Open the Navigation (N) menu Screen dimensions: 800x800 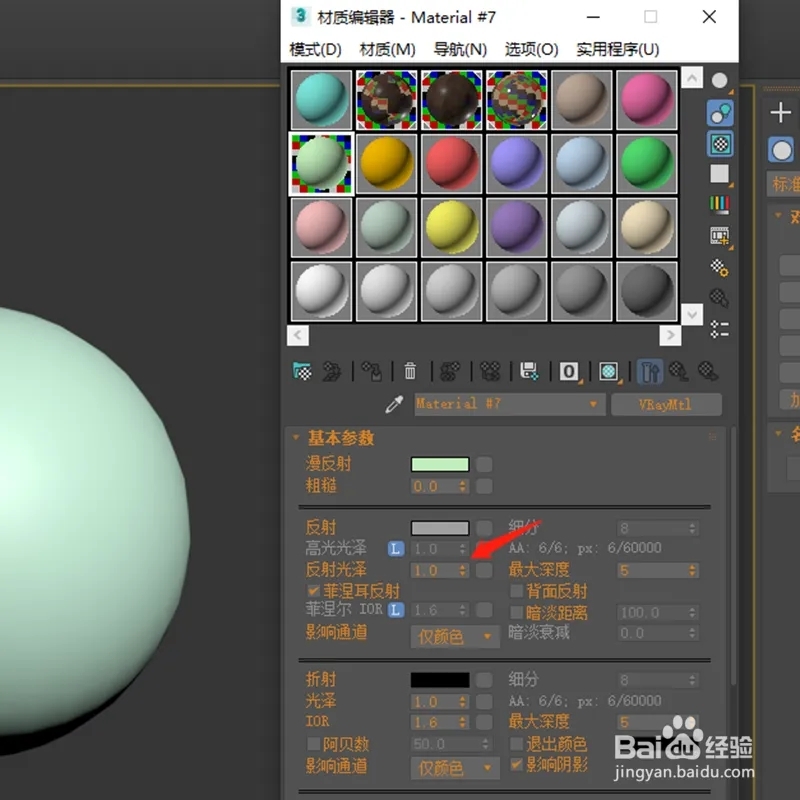pyautogui.click(x=460, y=49)
